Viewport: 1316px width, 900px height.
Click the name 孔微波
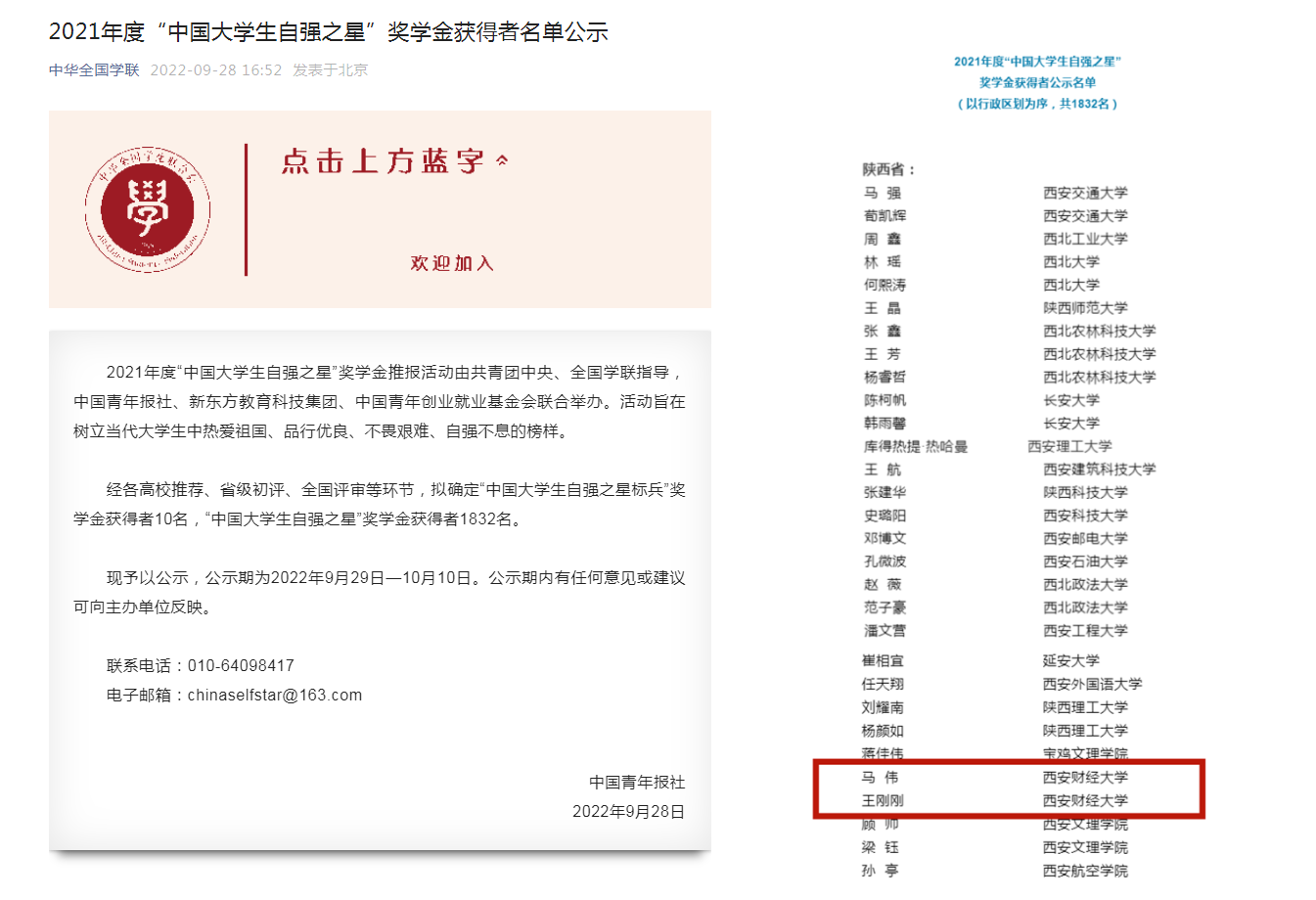coord(885,562)
